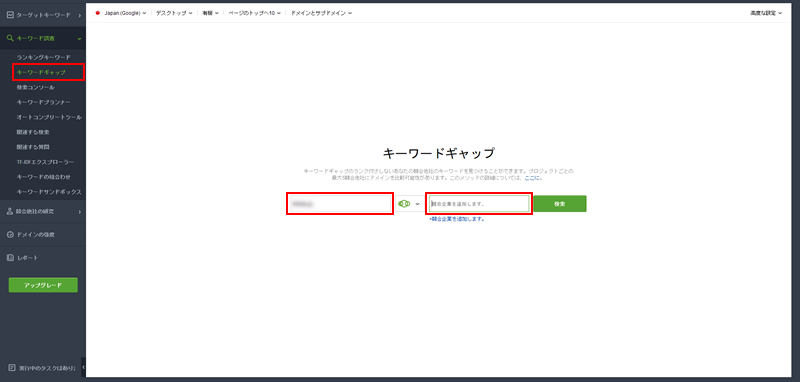Open 関連する質問 in the sidebar
Image resolution: width=800 pixels, height=382 pixels.
[33, 147]
